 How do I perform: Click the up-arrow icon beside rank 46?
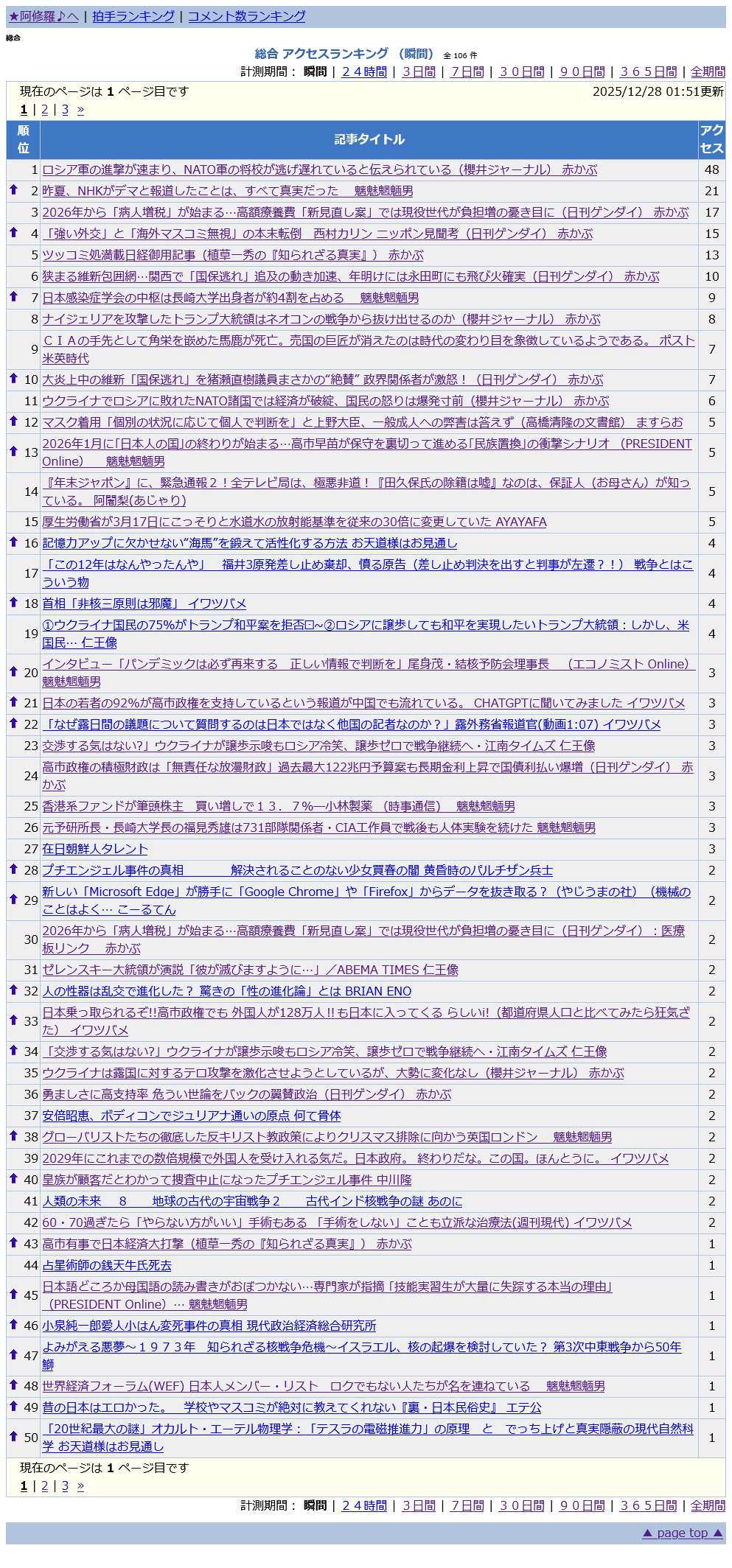(13, 1325)
